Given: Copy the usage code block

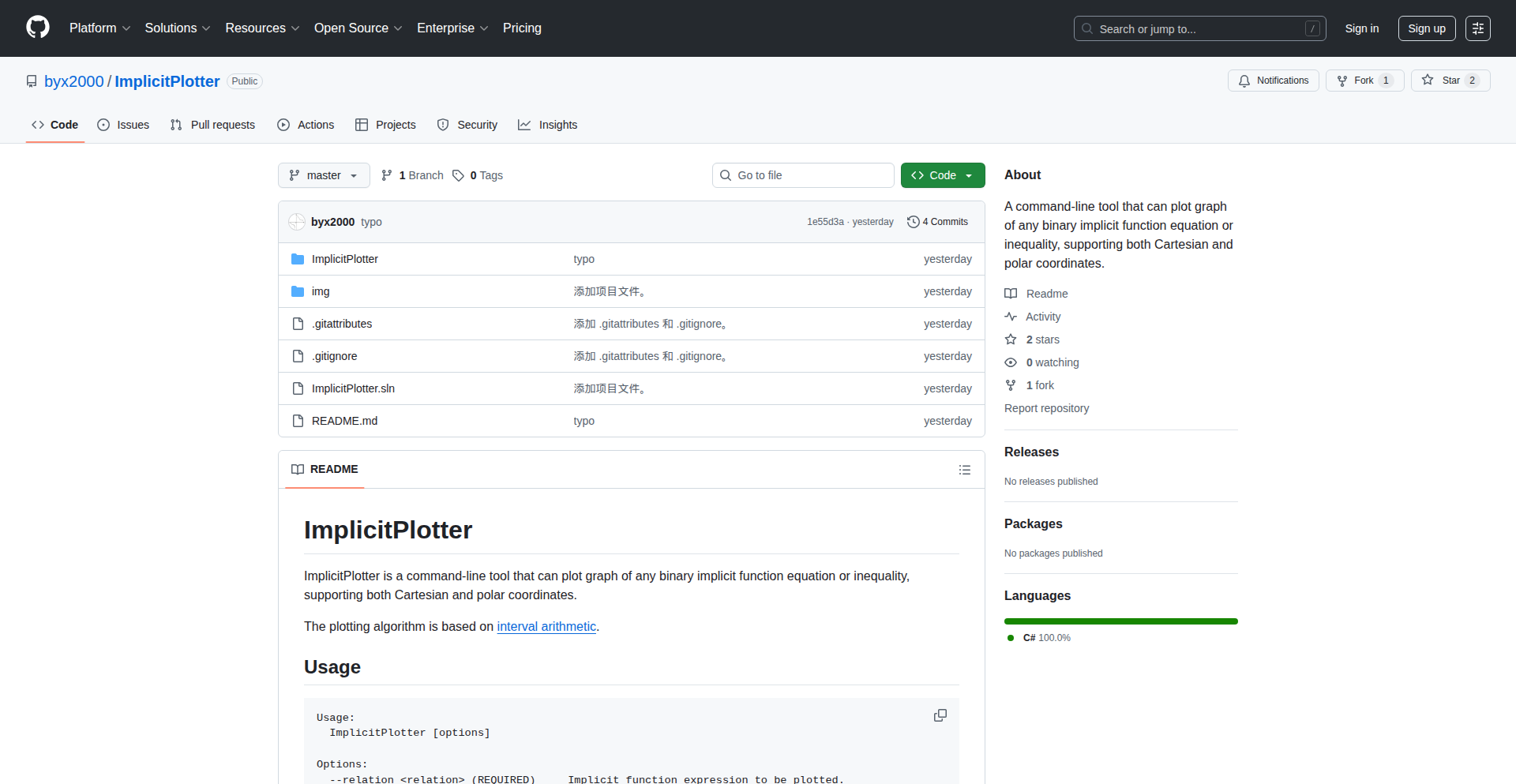Looking at the screenshot, I should pyautogui.click(x=940, y=715).
